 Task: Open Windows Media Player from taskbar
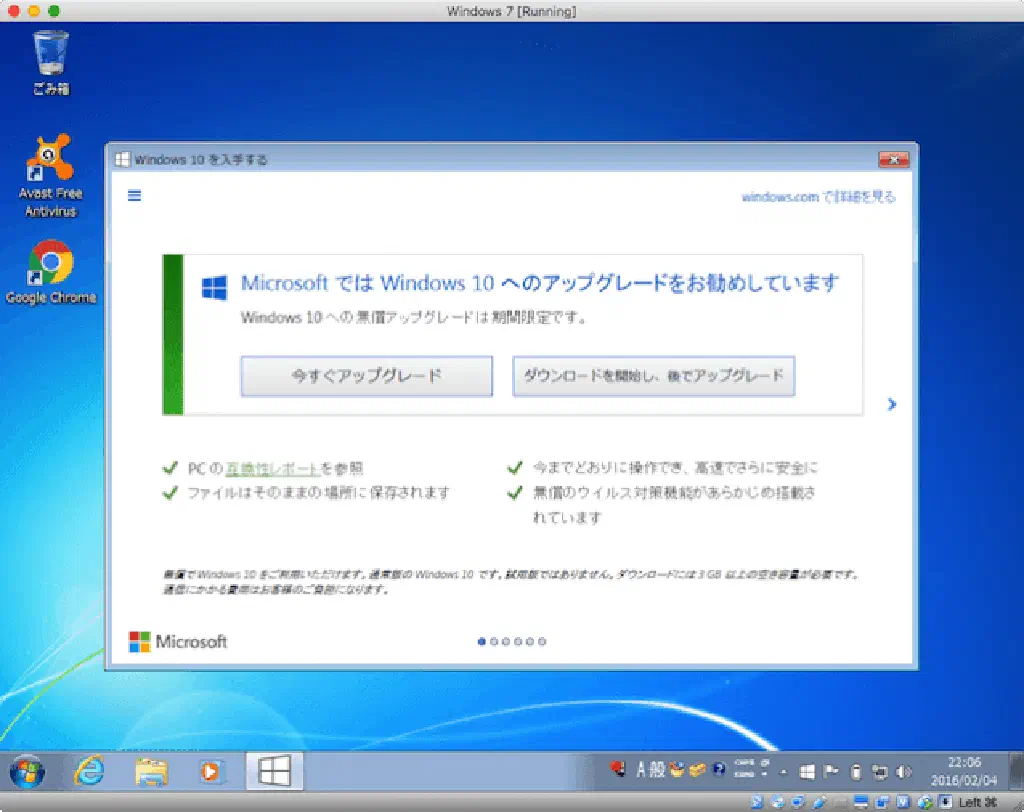click(x=212, y=771)
